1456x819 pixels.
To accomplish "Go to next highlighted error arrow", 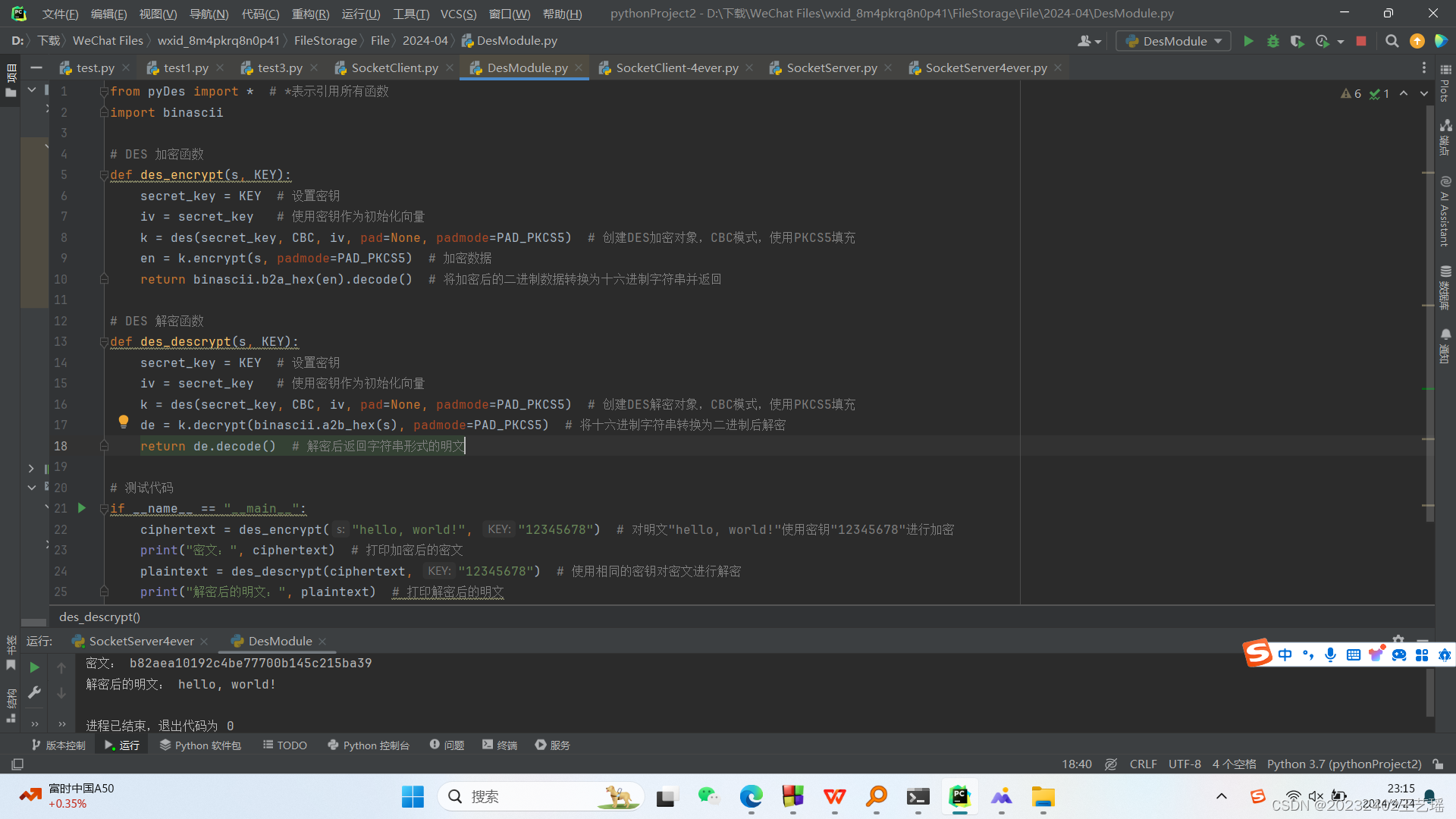I will [1424, 93].
